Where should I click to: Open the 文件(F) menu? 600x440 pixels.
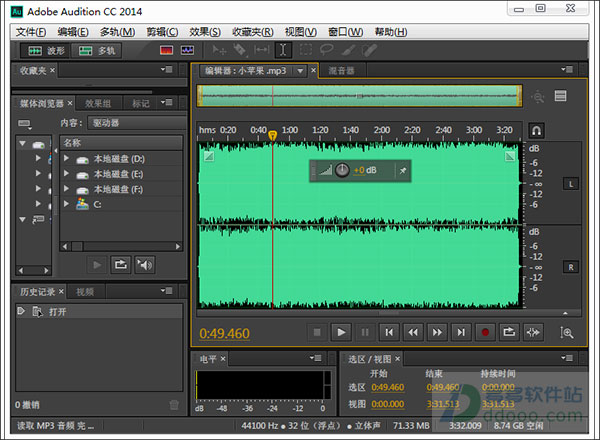[31, 32]
